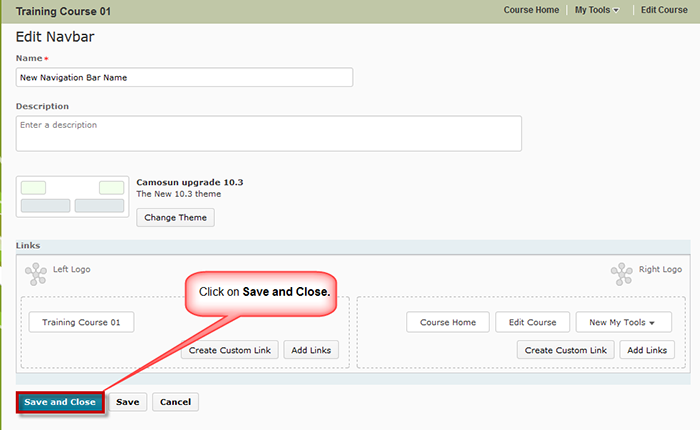Select the Training Course 01 link item
Image resolution: width=700 pixels, height=430 pixels.
click(81, 322)
